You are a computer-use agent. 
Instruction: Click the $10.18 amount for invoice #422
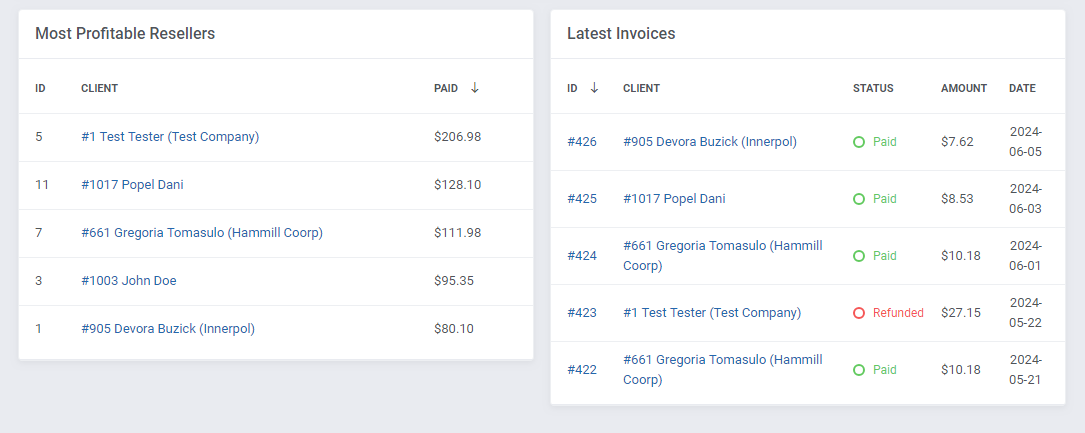click(961, 370)
